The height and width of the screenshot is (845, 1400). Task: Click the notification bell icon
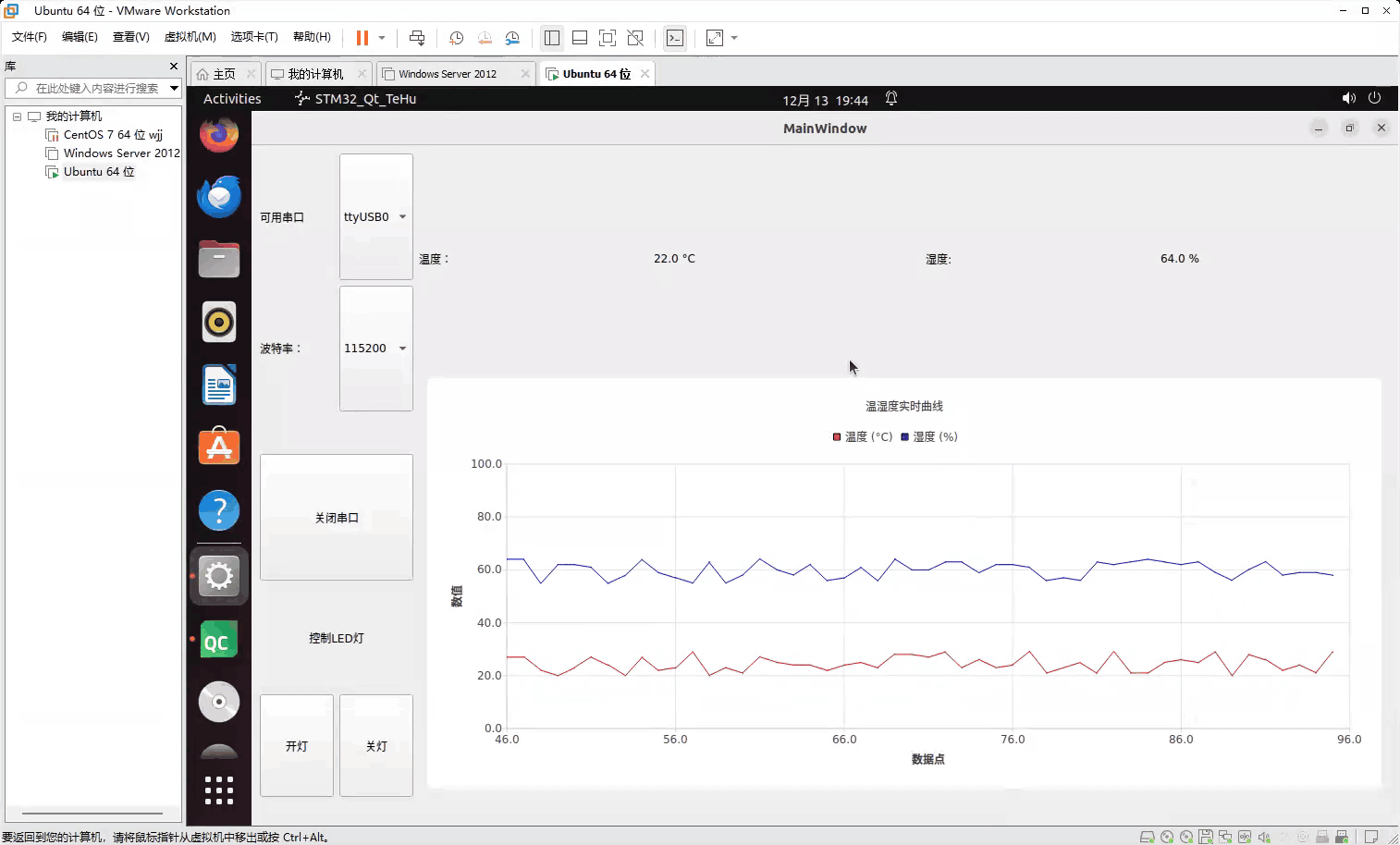pyautogui.click(x=891, y=98)
